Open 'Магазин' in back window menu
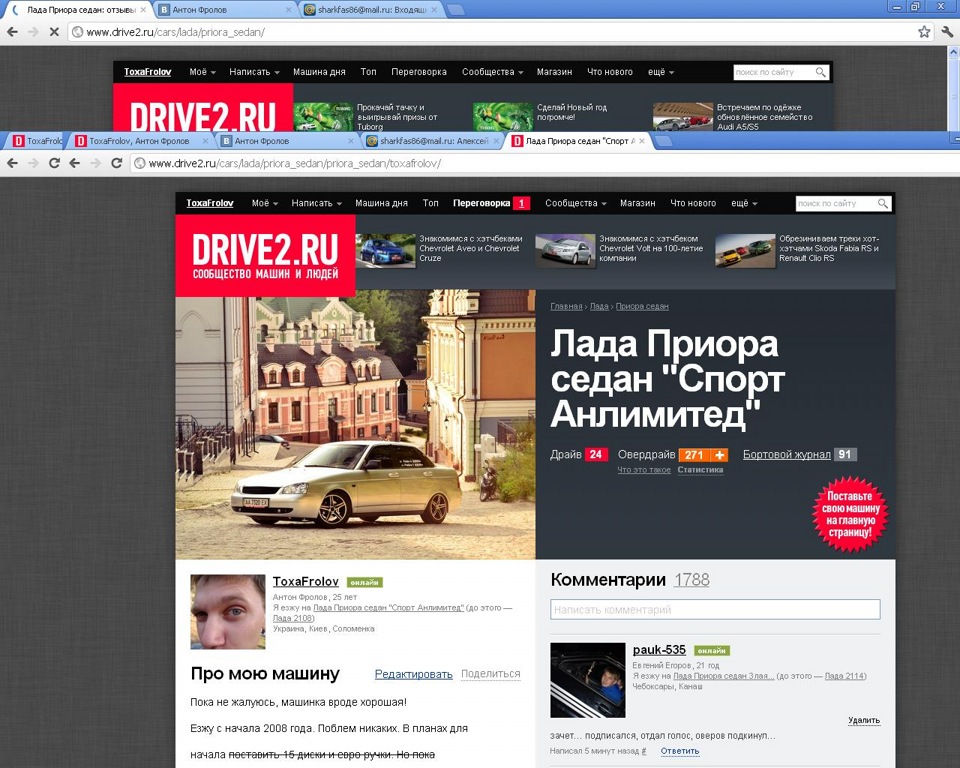 pyautogui.click(x=554, y=72)
